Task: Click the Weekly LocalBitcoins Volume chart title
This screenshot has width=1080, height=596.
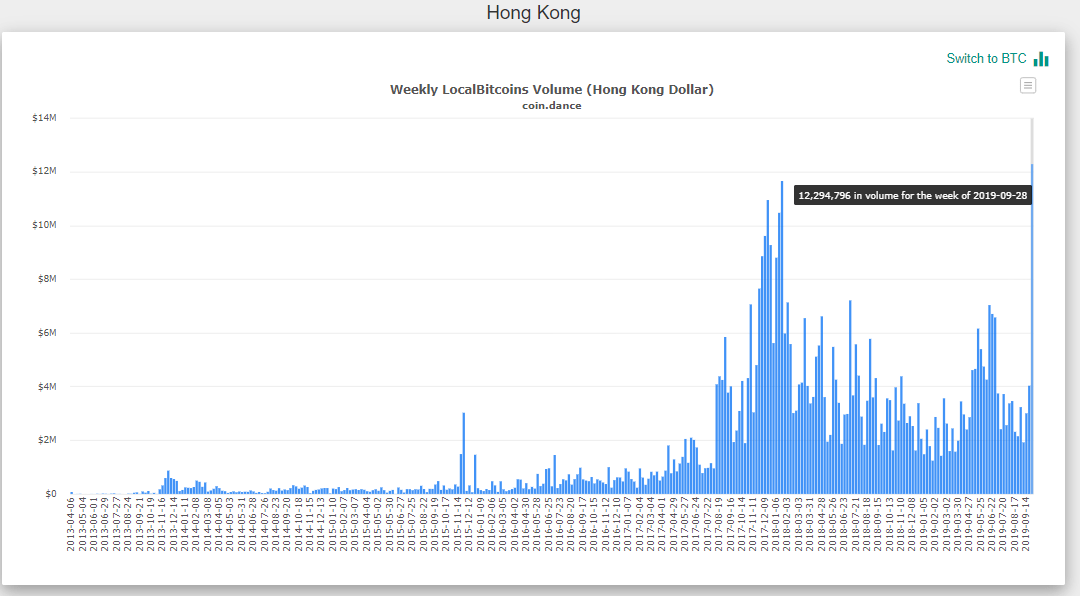Action: 551,90
